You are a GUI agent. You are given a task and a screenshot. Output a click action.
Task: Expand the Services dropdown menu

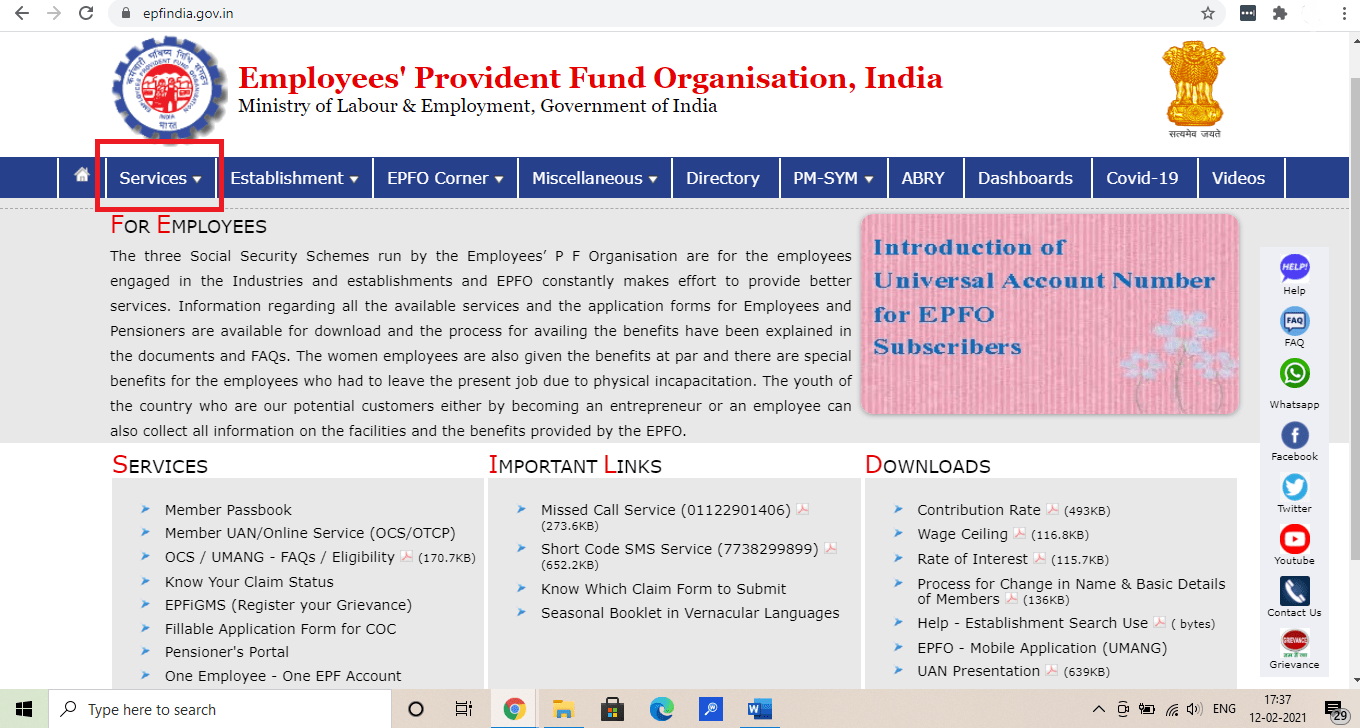(x=159, y=177)
